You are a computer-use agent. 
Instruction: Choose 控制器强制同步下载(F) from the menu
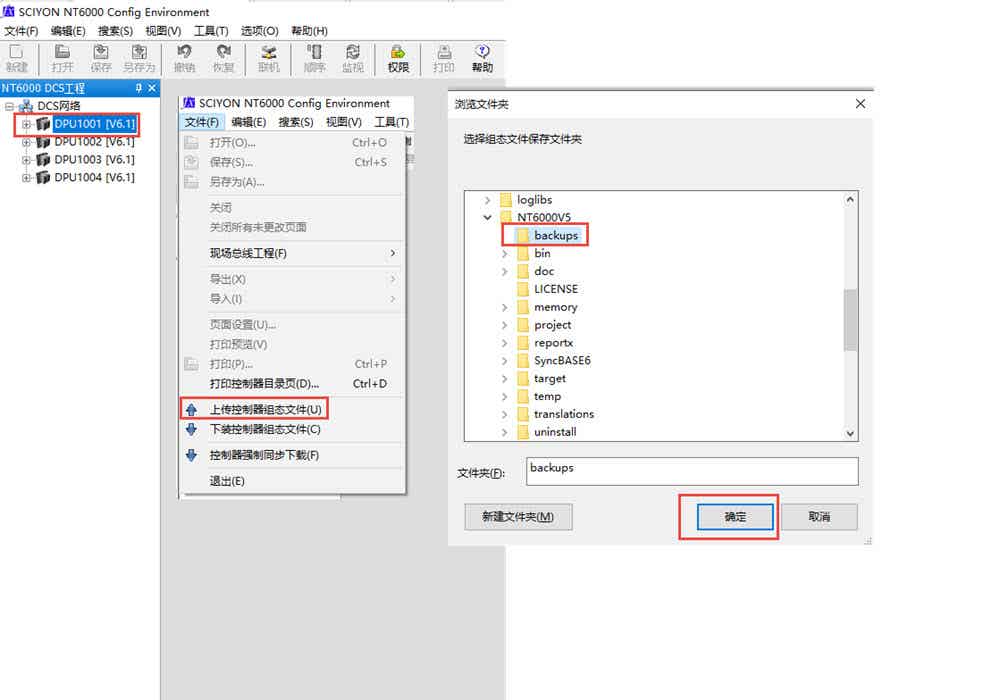293,455
